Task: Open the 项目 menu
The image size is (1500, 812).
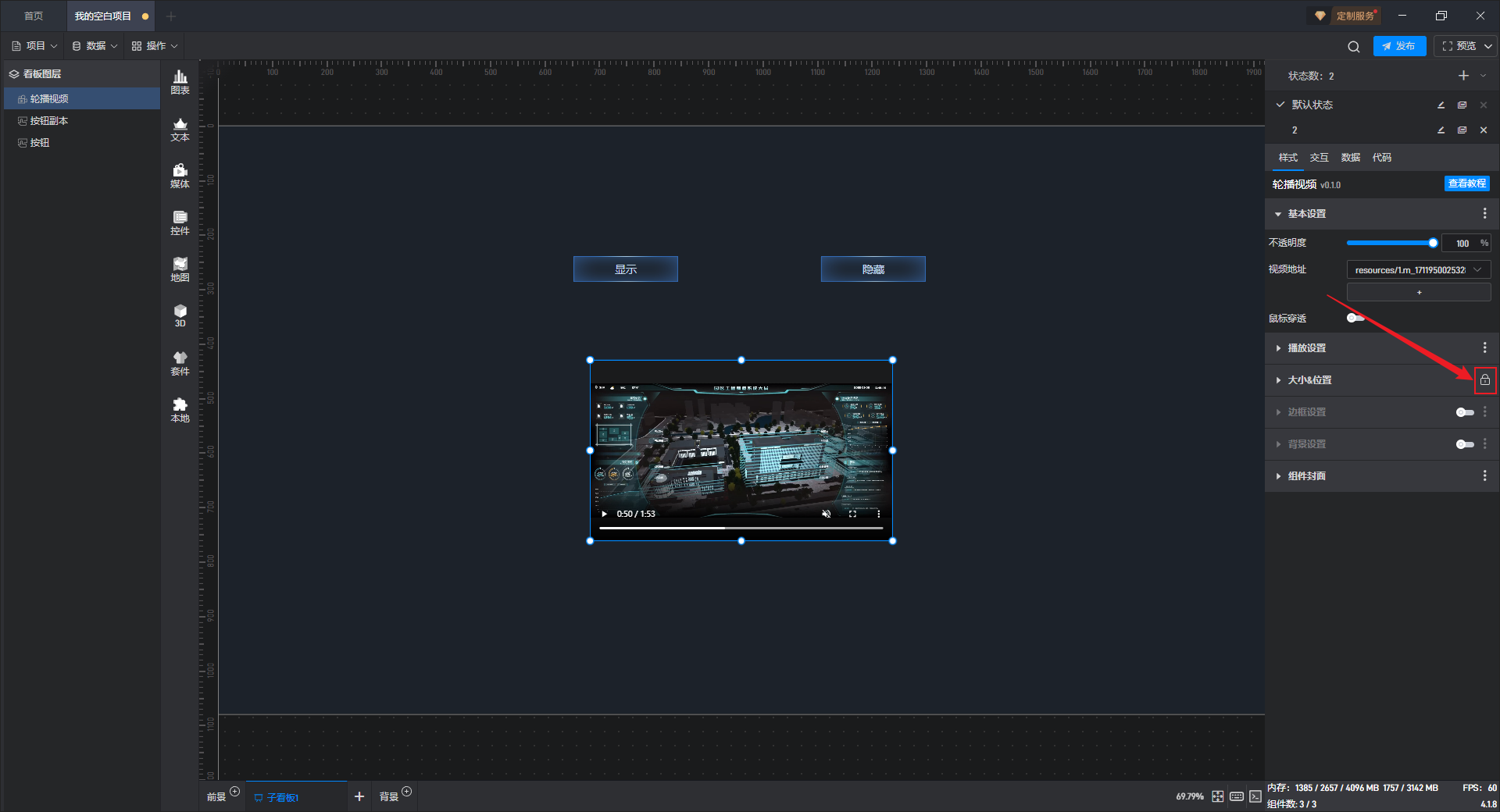Action: (34, 46)
